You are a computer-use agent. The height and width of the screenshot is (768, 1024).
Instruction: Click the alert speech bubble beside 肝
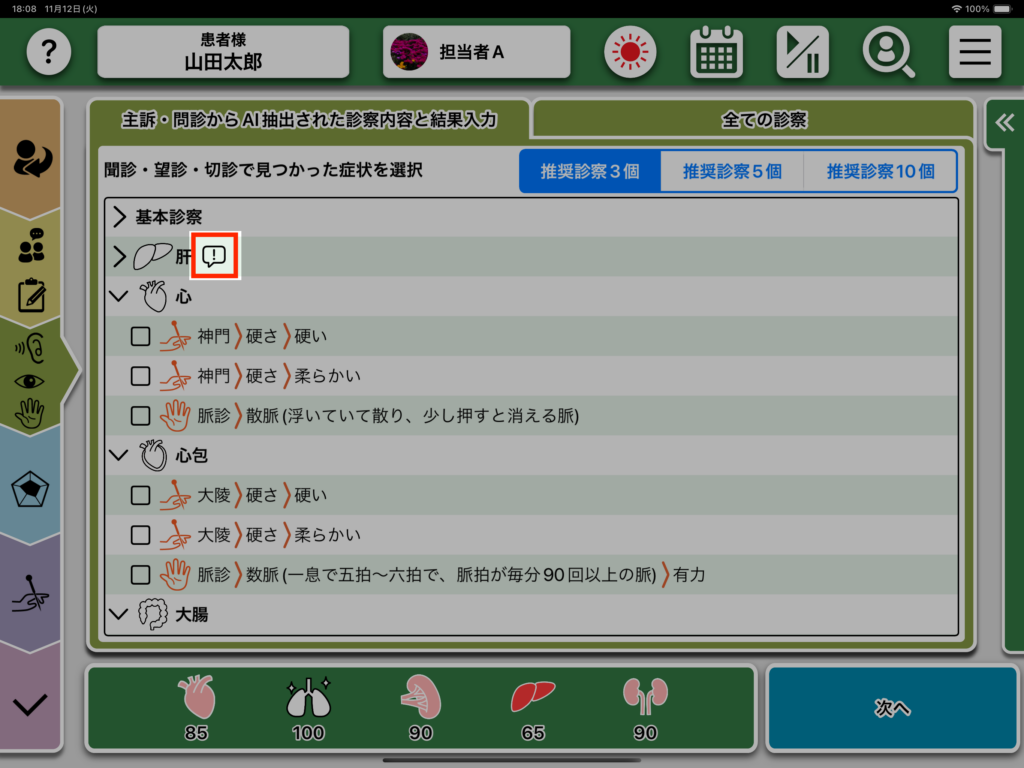click(x=214, y=257)
